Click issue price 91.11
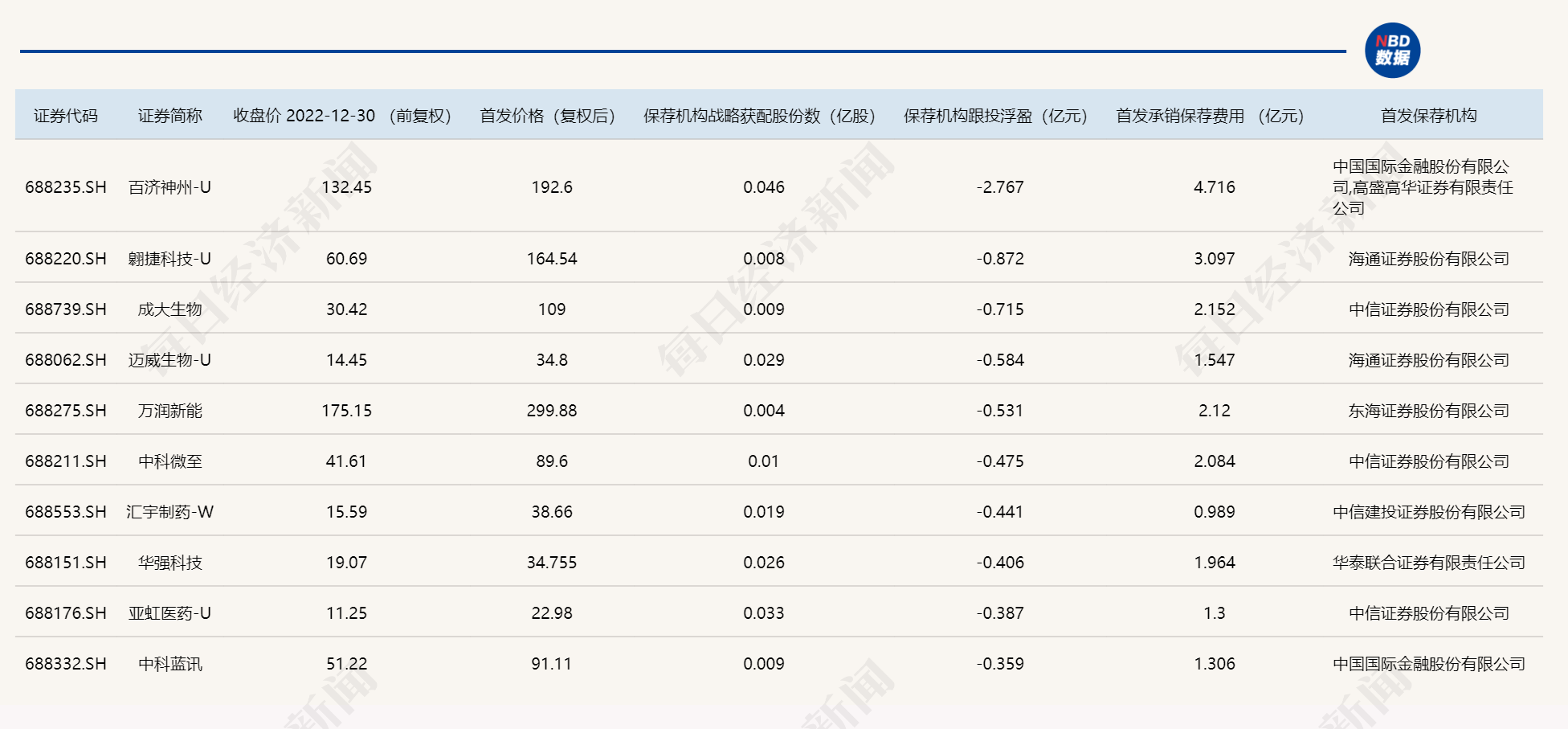1568x729 pixels. click(x=552, y=664)
